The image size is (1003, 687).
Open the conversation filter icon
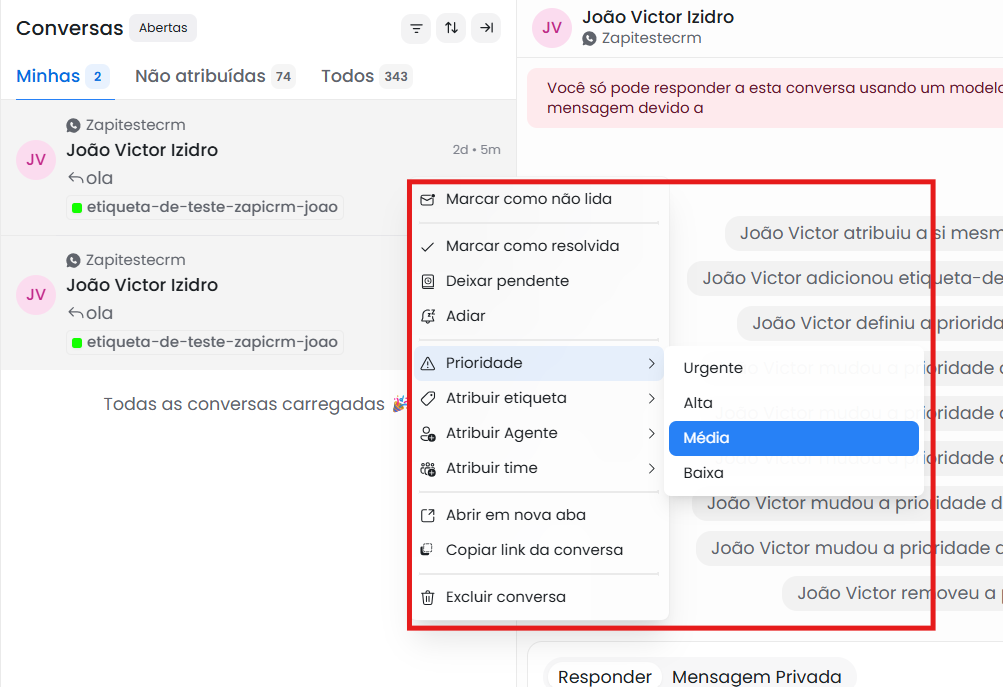[416, 28]
